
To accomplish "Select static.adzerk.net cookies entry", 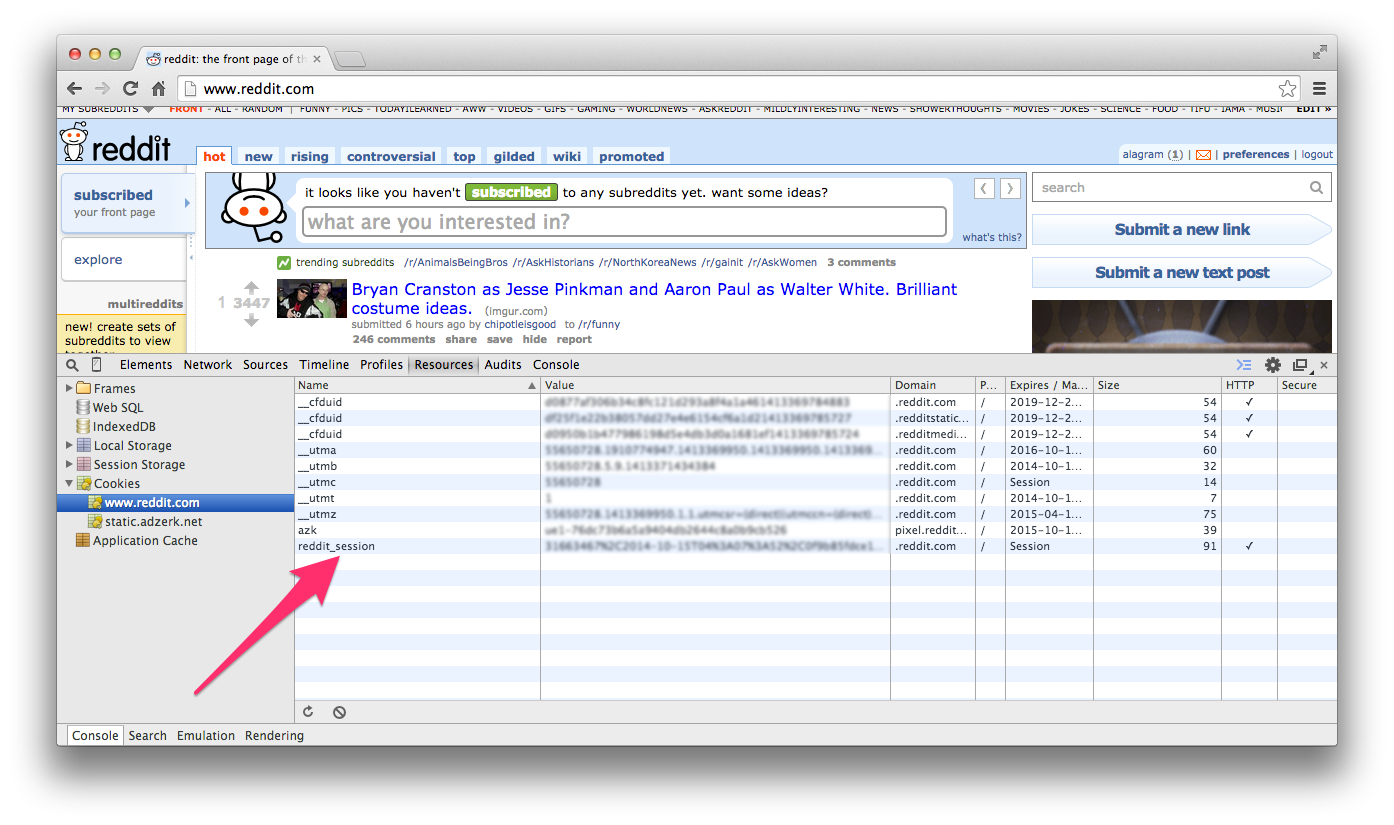I will (x=153, y=521).
